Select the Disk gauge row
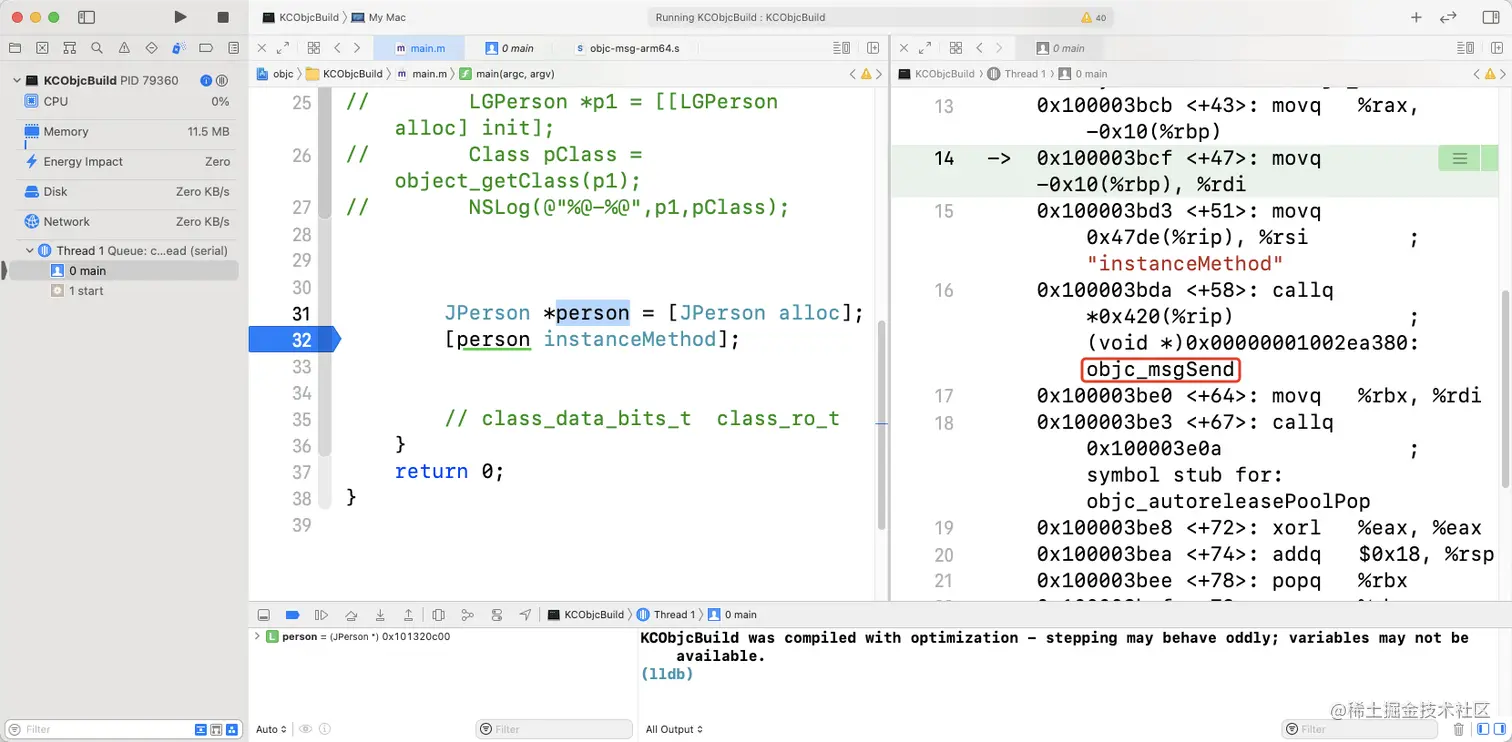The width and height of the screenshot is (1512, 742). (125, 192)
